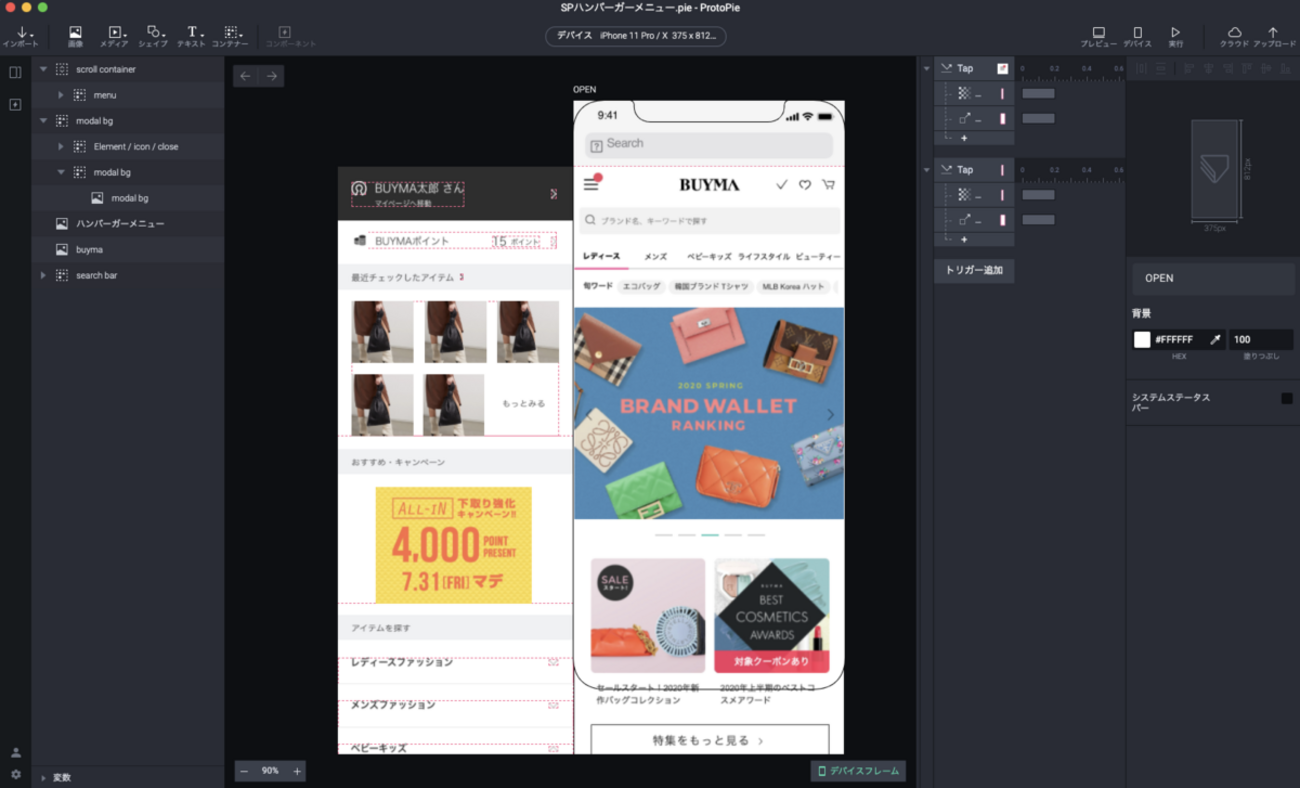Select the Shape (シェイプ) tool
The image size is (1300, 788).
tap(153, 37)
